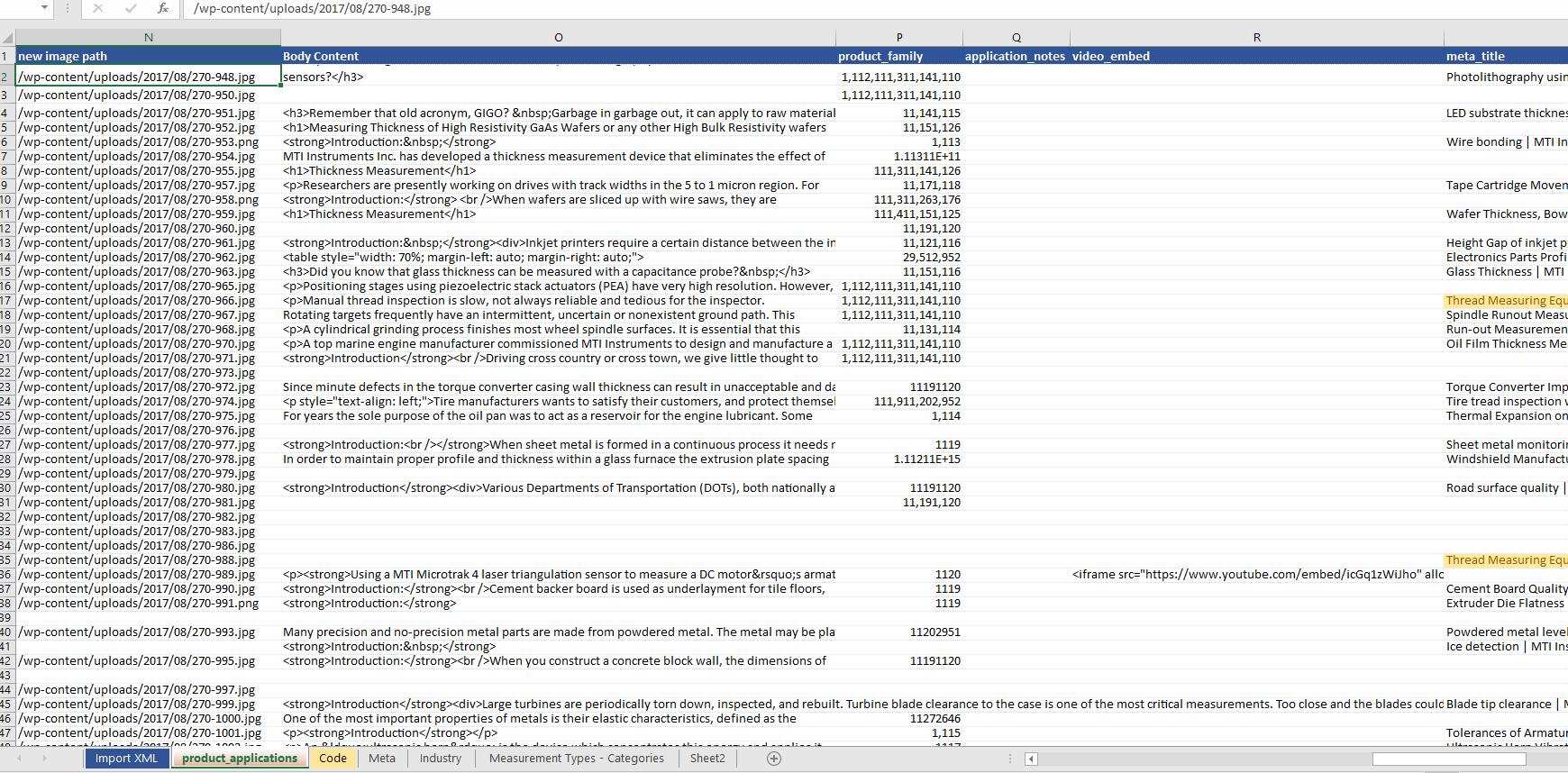Select the Industry sheet tab
Image resolution: width=1568 pixels, height=773 pixels.
441,759
